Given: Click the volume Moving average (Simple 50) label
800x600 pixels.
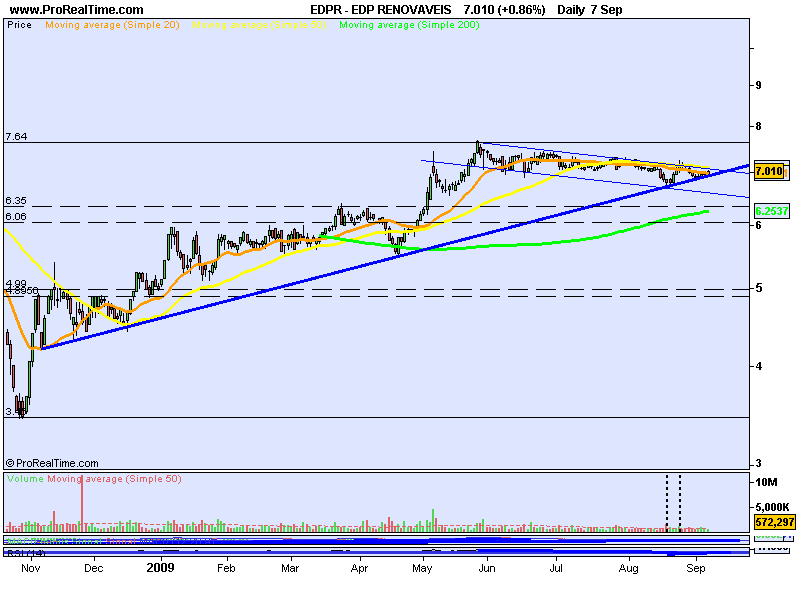Looking at the screenshot, I should (x=114, y=479).
